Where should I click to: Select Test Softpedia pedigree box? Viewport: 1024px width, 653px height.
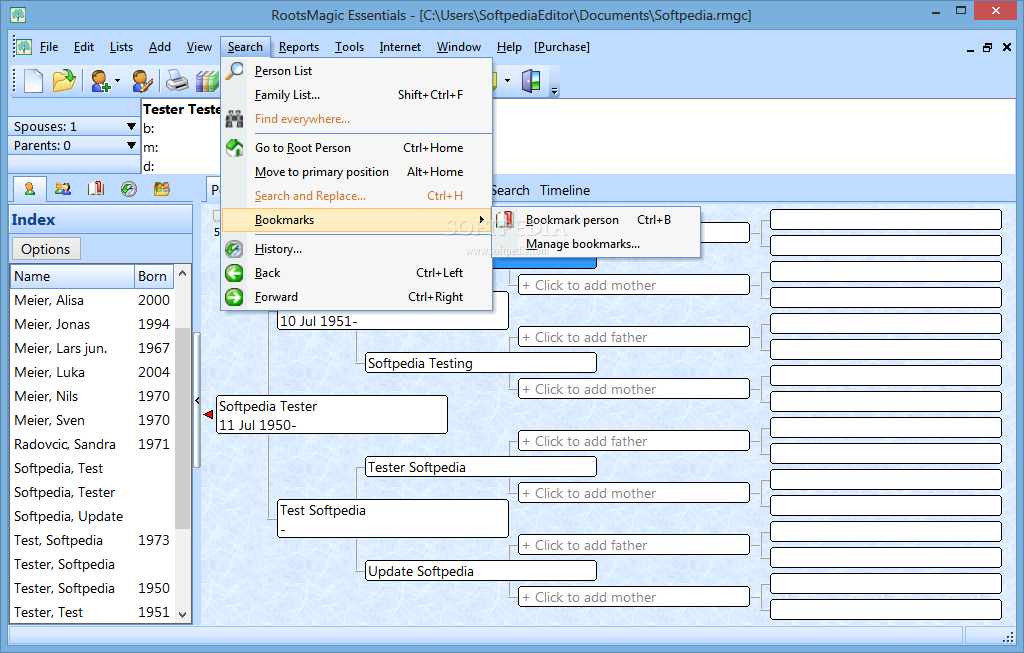(392, 518)
